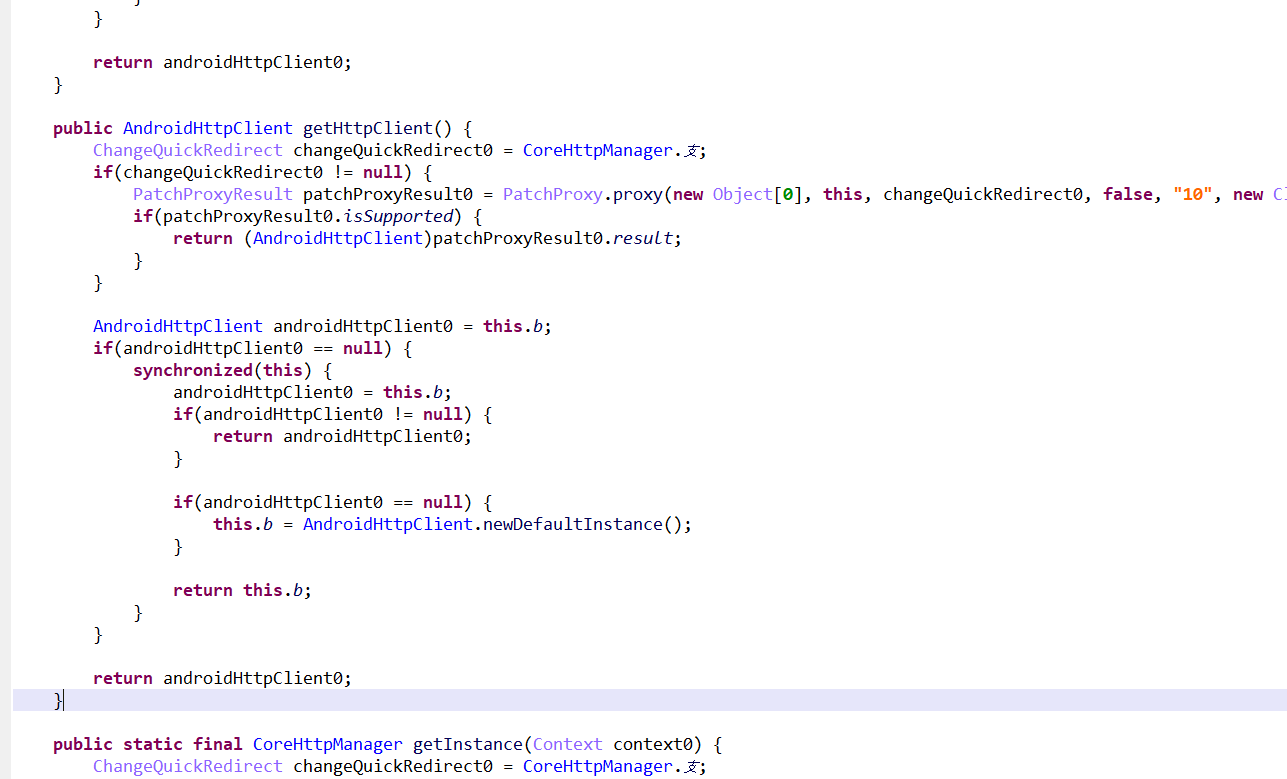This screenshot has width=1287, height=779.
Task: Click the green 0 index inside Object[0]
Action: 787,194
